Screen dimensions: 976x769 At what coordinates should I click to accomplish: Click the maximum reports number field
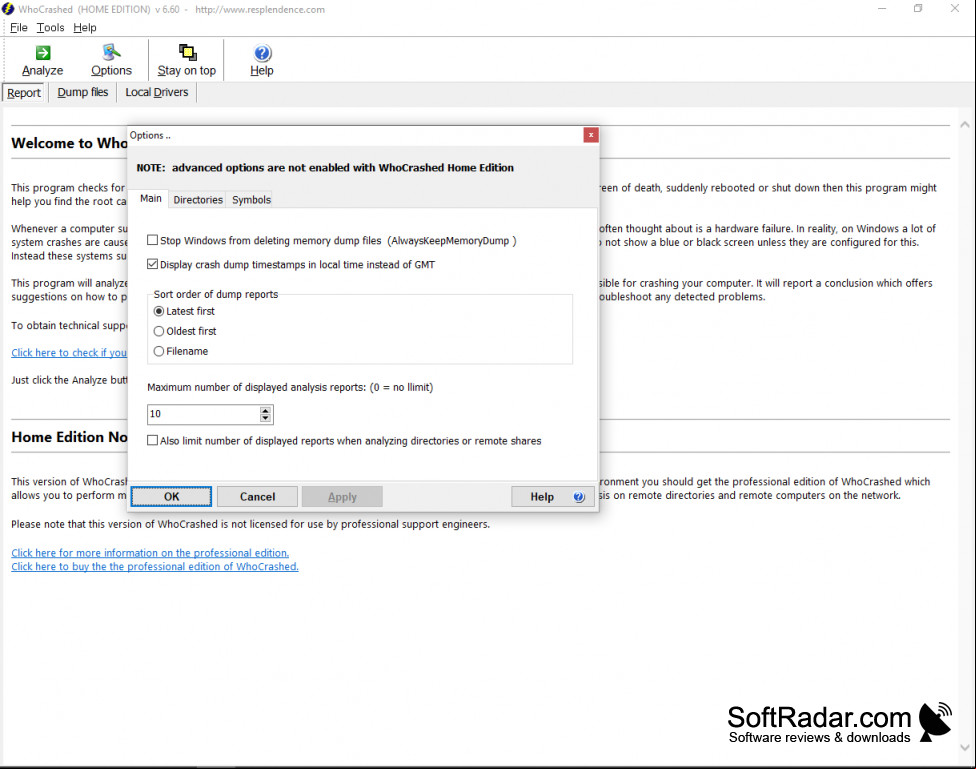click(x=203, y=414)
